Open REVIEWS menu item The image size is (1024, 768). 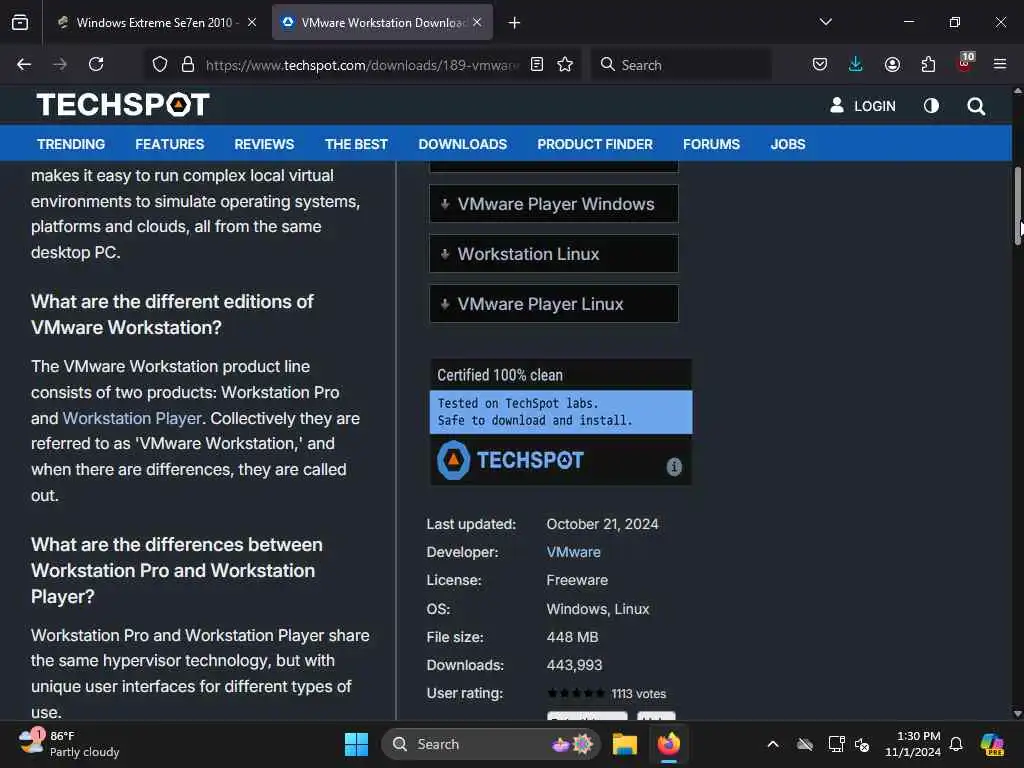pos(264,144)
